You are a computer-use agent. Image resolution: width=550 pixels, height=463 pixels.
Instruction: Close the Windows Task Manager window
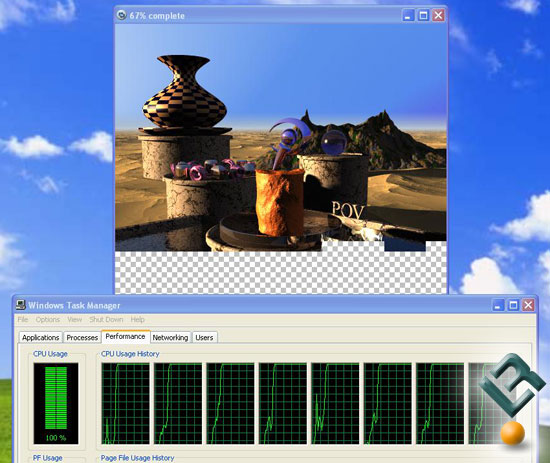pos(529,305)
